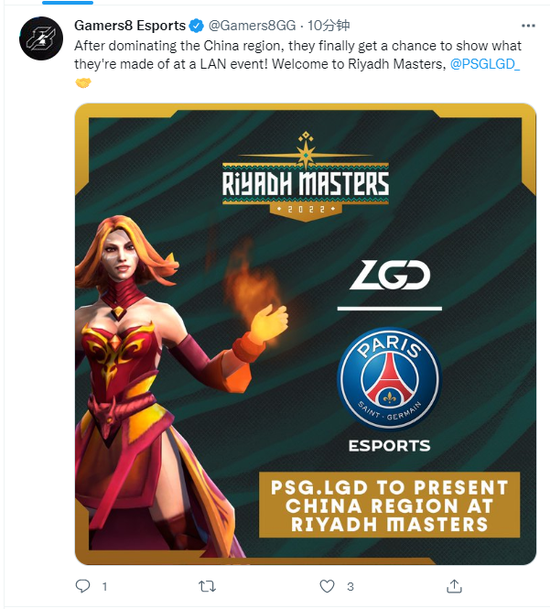550x609 pixels.
Task: Click the blue verified badge
Action: 197,26
